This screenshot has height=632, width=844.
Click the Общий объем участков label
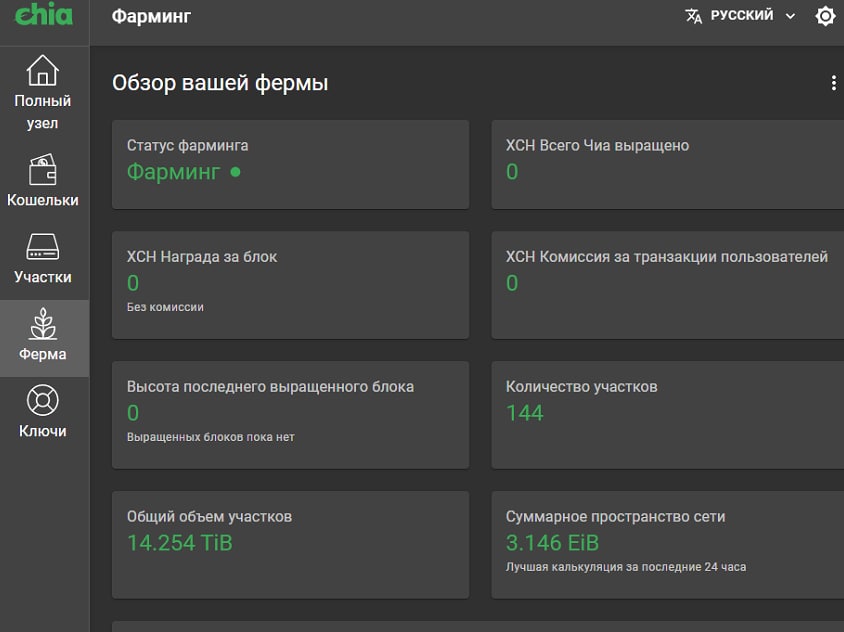pos(209,517)
